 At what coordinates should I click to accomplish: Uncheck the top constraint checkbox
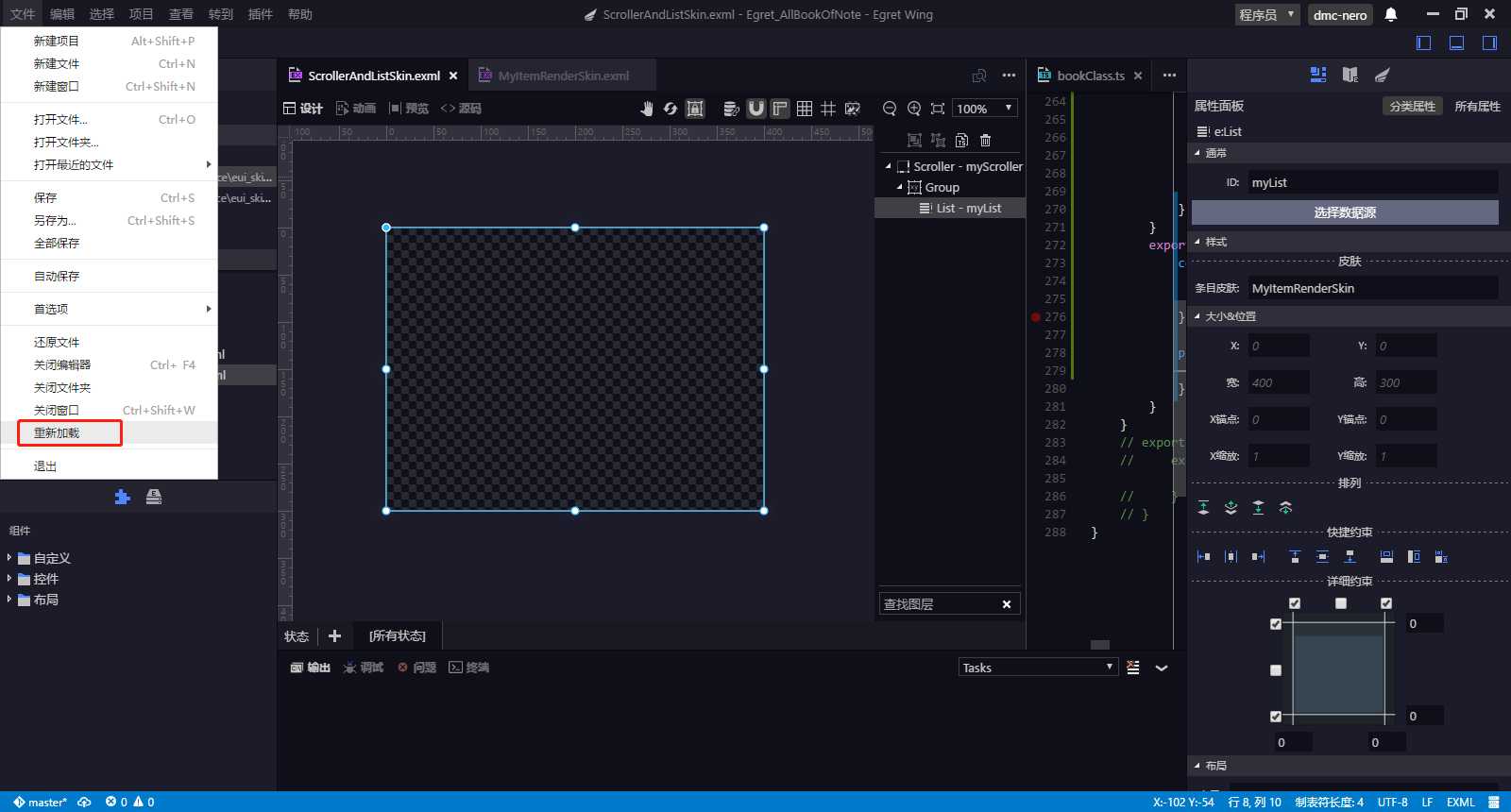click(1276, 624)
